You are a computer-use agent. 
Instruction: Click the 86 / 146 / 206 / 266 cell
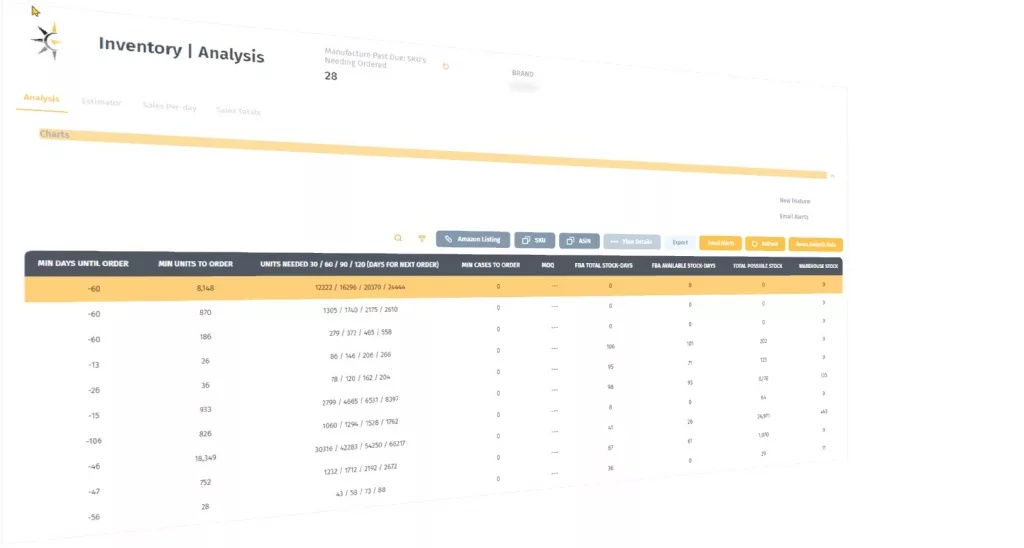(x=360, y=355)
